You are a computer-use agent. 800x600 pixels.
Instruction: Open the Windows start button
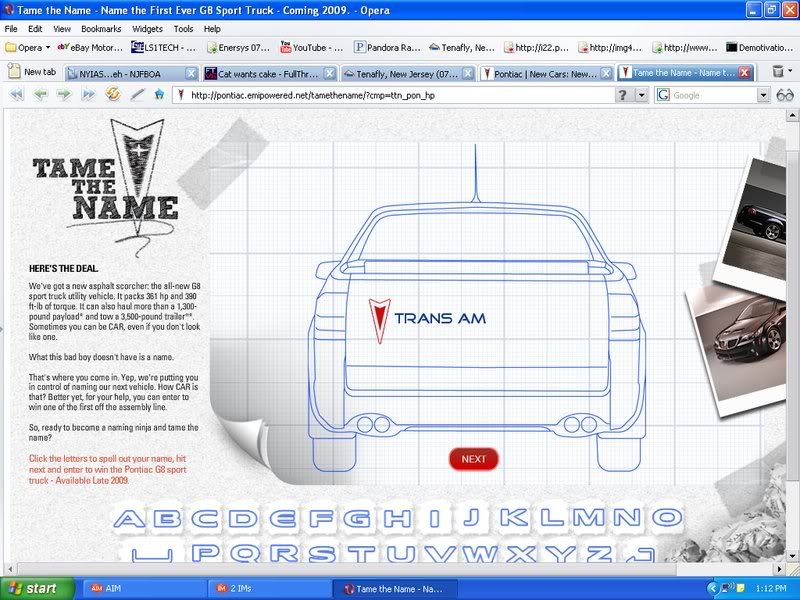(x=37, y=589)
